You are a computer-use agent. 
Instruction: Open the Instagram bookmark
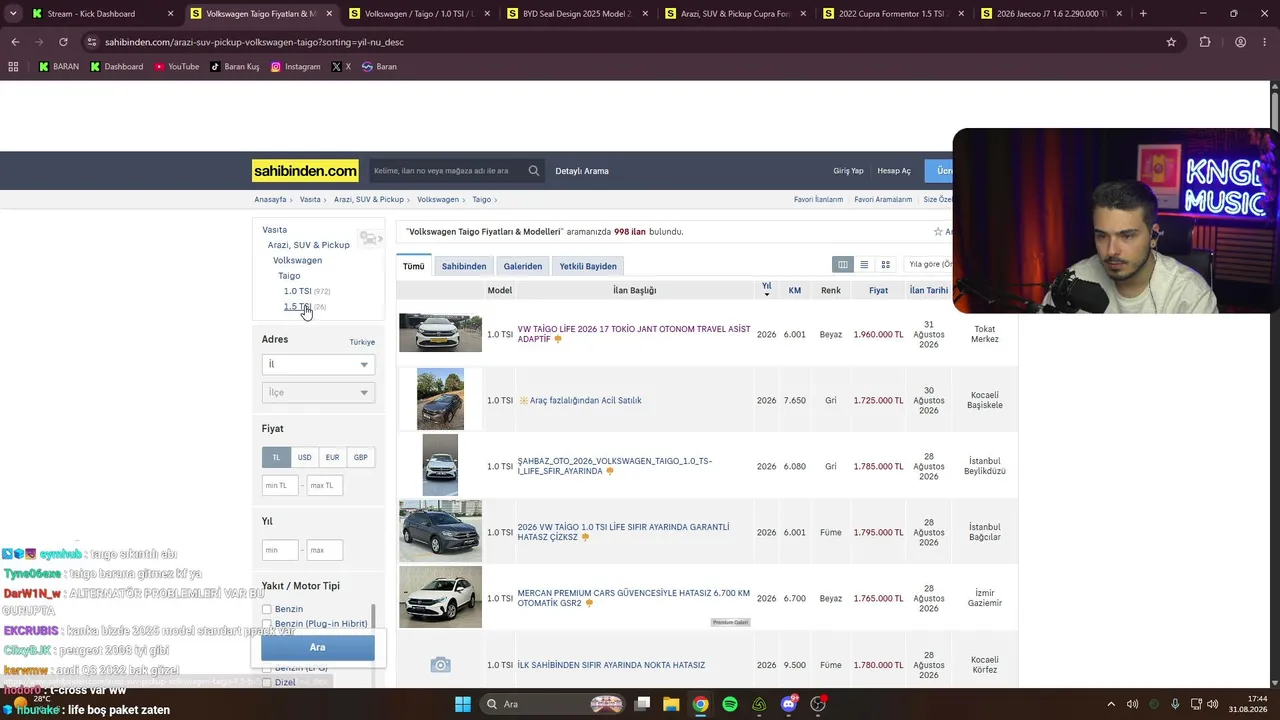click(296, 67)
